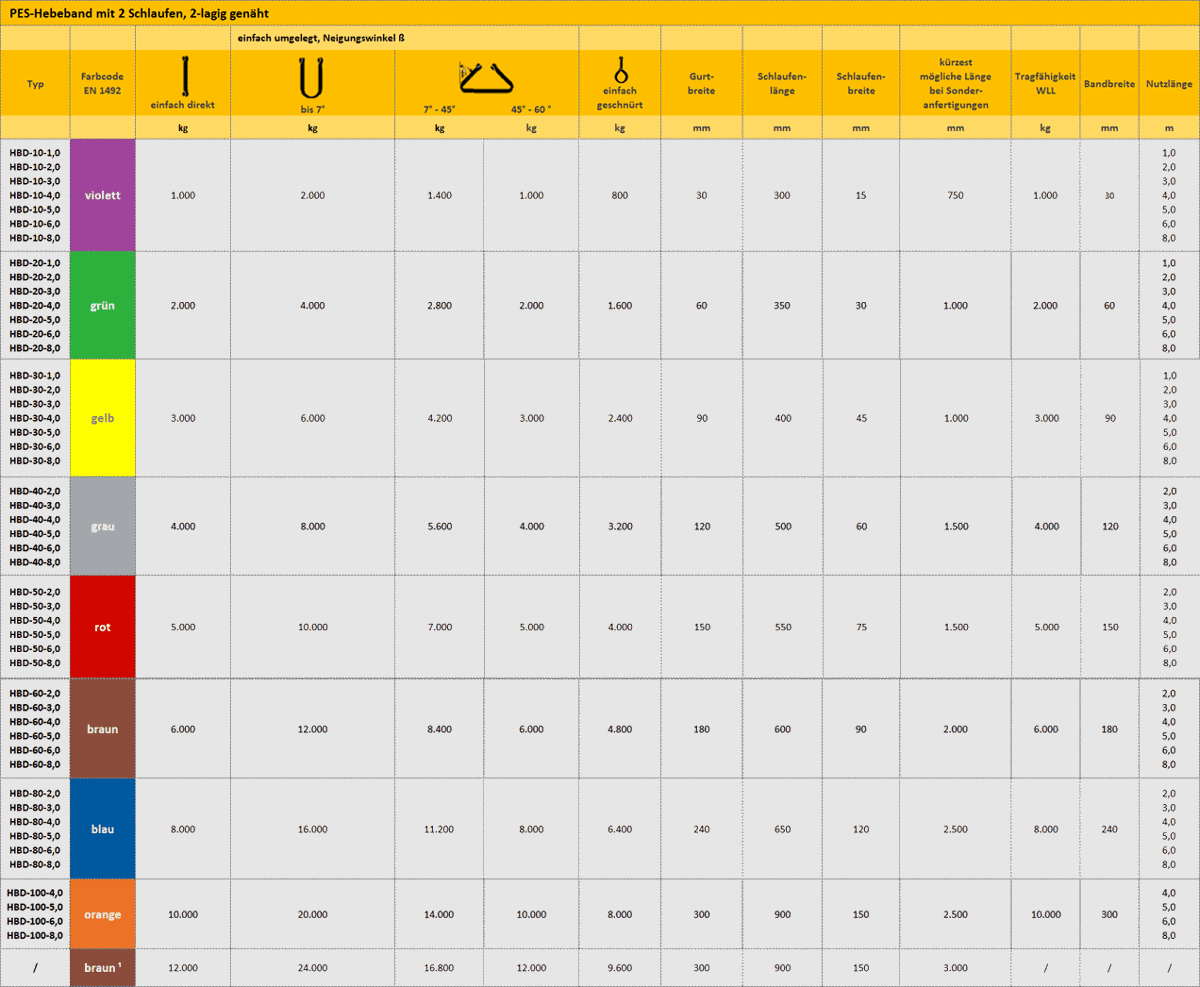Click the straight sling 'einfach direkt' icon
This screenshot has height=987, width=1200.
point(184,74)
